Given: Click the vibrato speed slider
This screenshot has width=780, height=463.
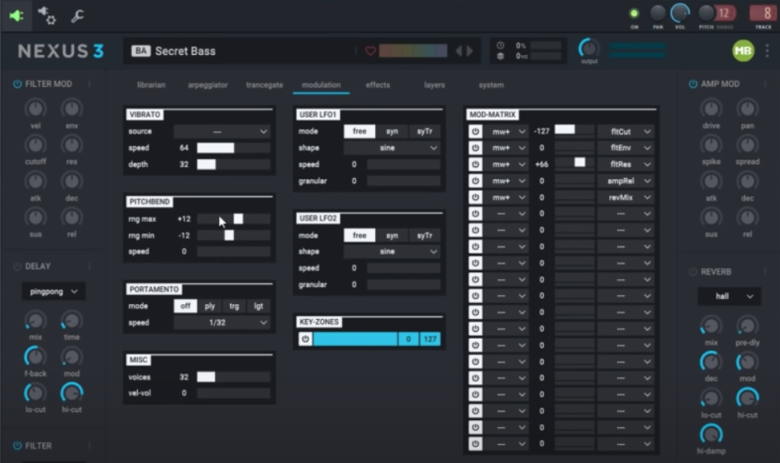Looking at the screenshot, I should [x=233, y=148].
